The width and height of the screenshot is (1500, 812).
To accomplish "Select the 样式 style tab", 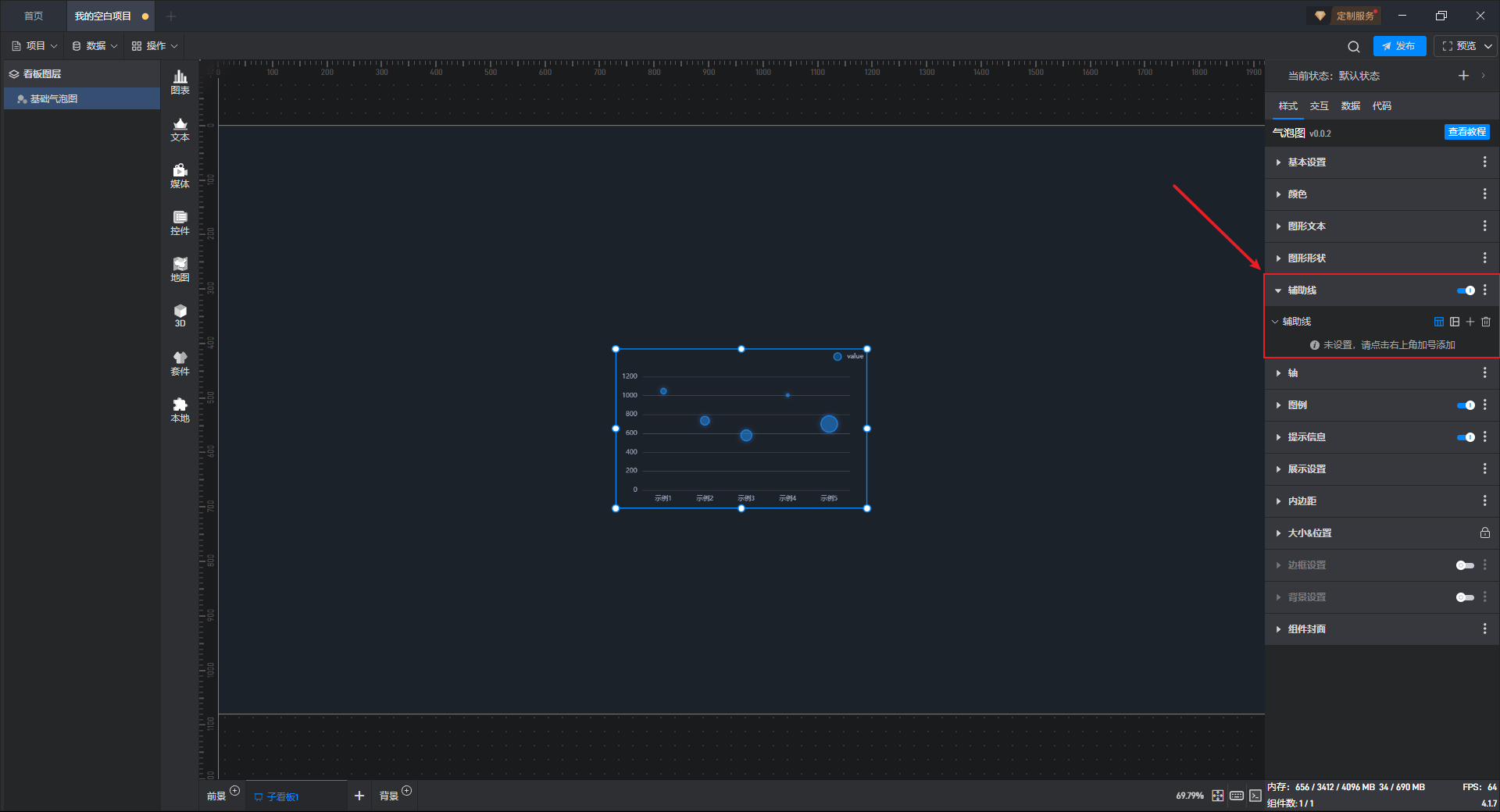I will [1287, 106].
